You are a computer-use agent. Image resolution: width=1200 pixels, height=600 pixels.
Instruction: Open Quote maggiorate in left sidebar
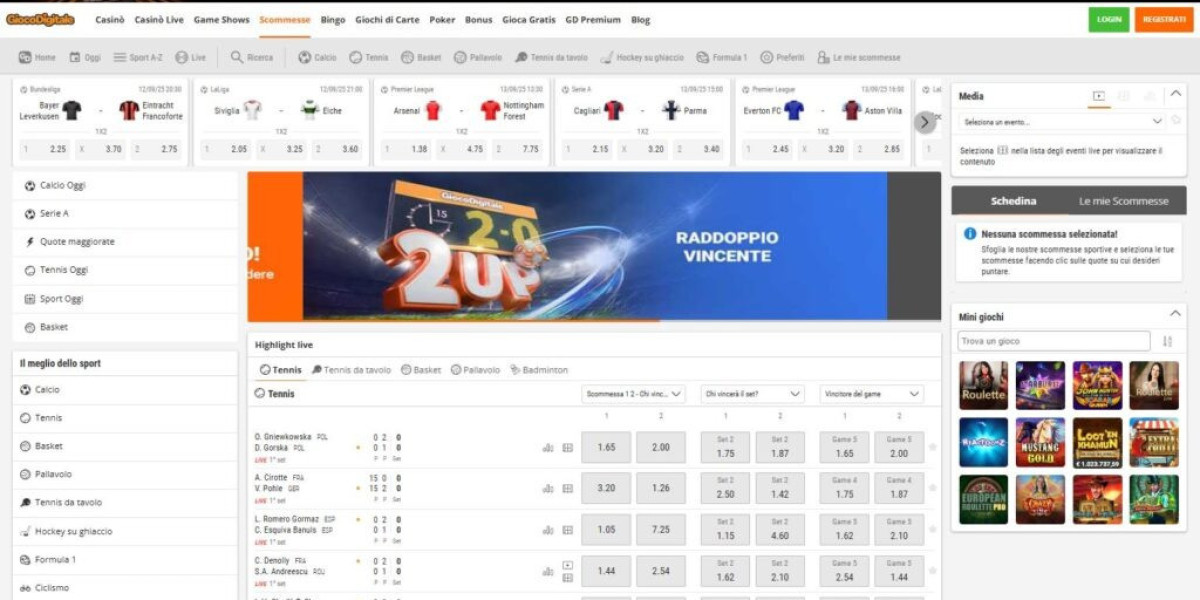pos(125,242)
